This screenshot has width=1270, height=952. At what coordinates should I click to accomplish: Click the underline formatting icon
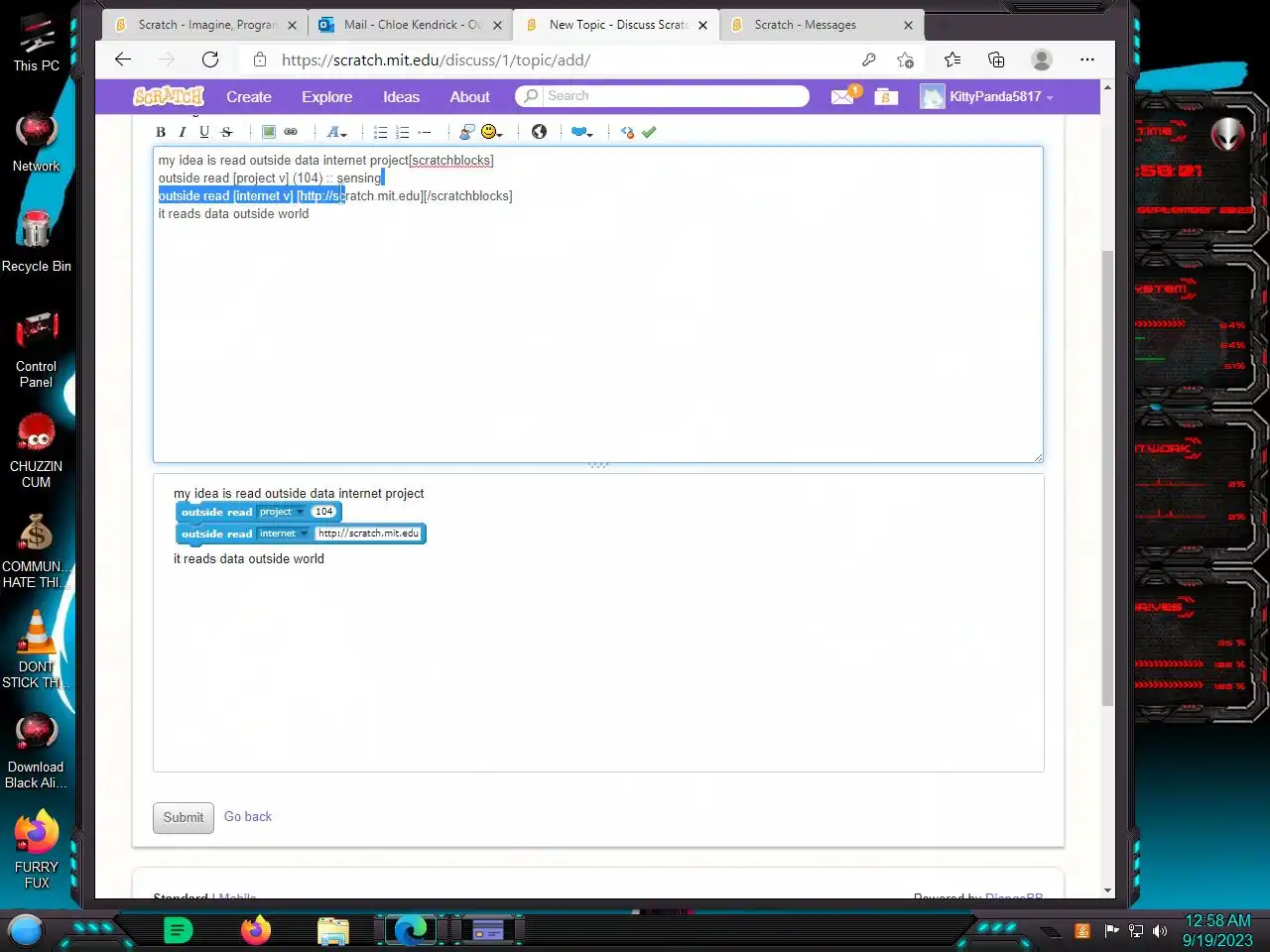tap(204, 132)
